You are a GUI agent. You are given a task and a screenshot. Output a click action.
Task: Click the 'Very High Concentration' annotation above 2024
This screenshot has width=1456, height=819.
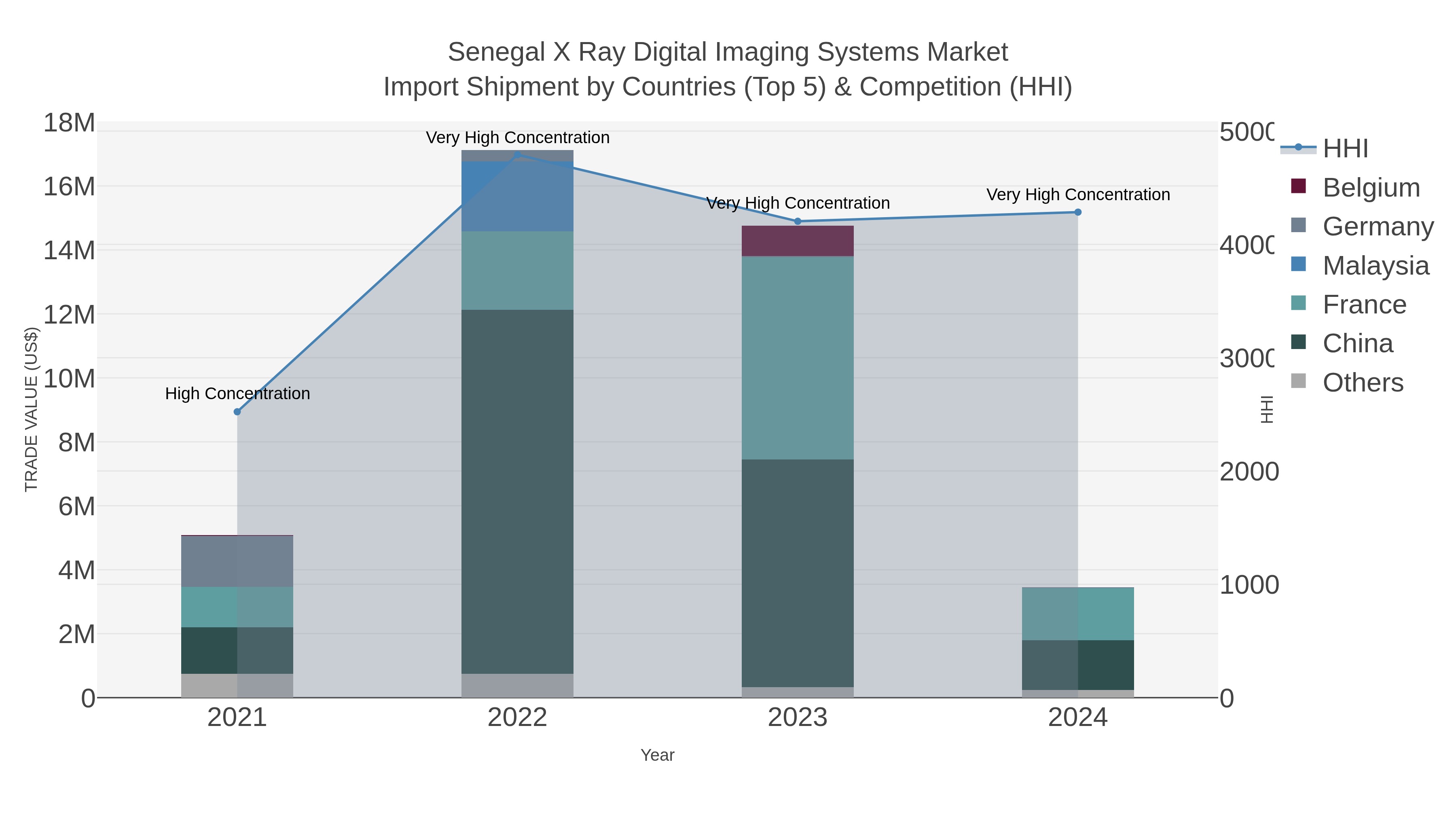click(x=1078, y=195)
